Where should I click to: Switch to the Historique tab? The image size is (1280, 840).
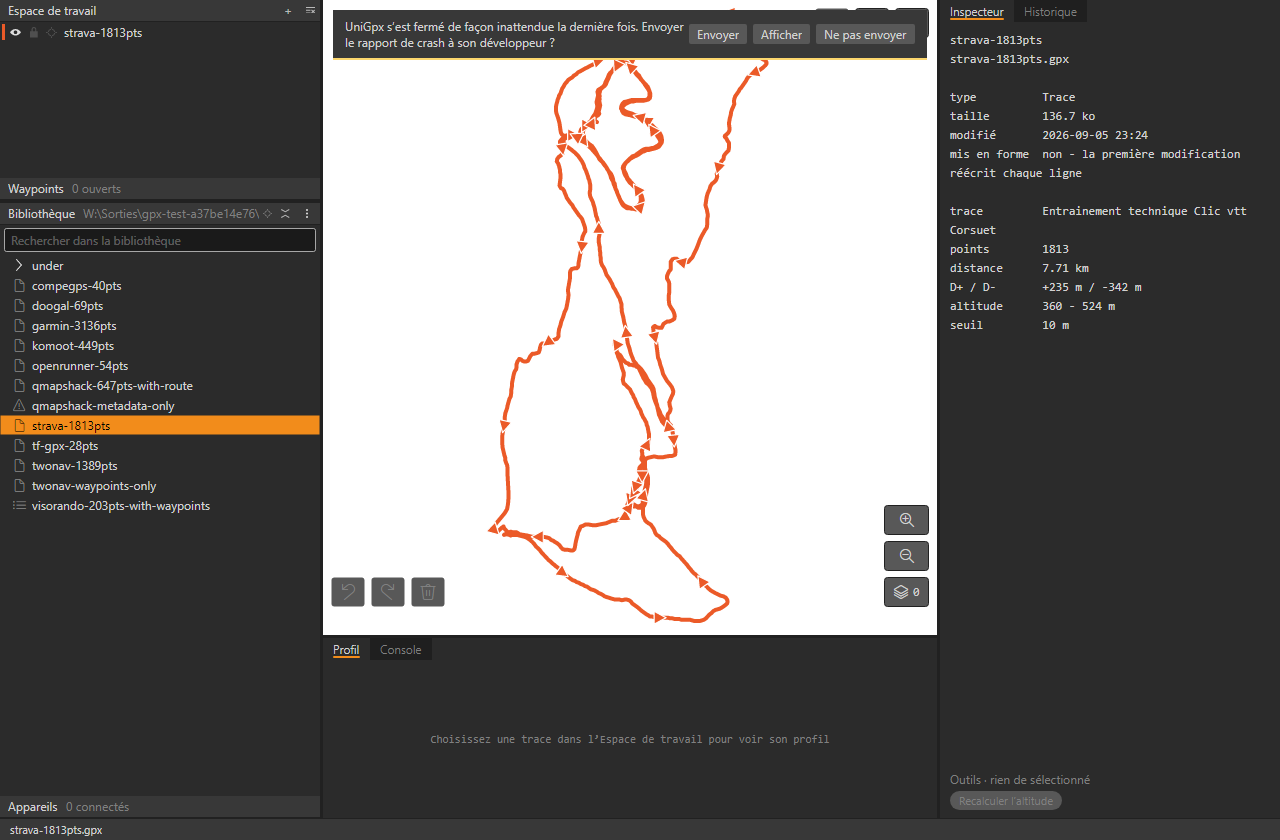(x=1050, y=12)
